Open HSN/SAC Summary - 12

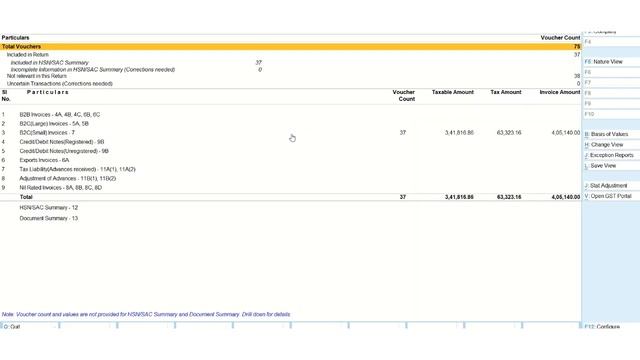coord(49,208)
